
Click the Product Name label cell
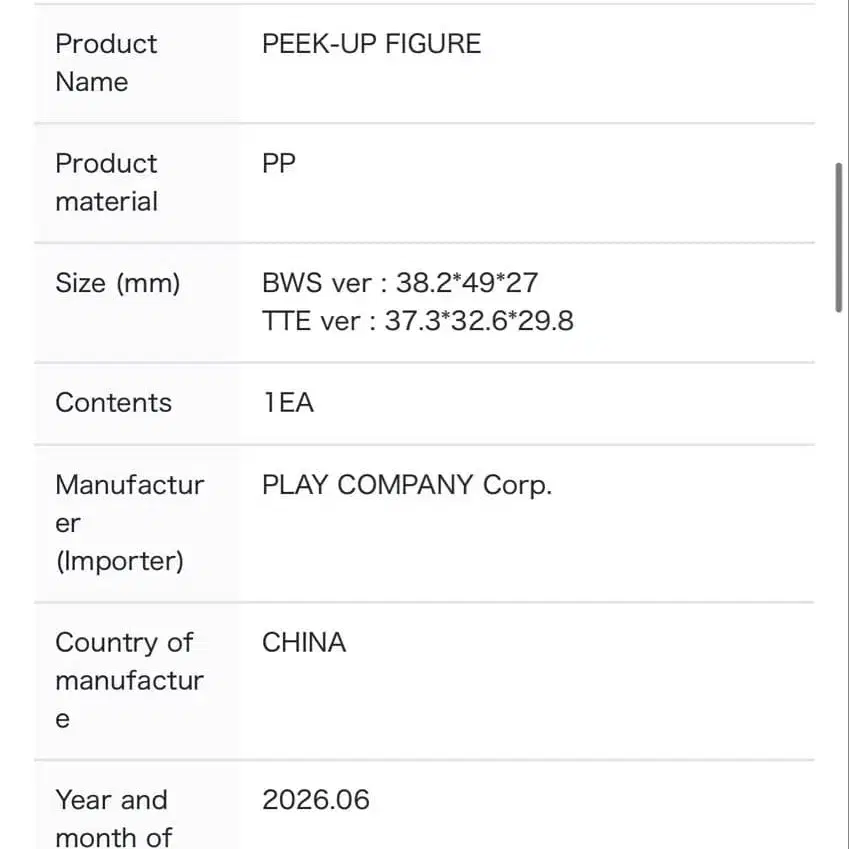click(x=136, y=63)
